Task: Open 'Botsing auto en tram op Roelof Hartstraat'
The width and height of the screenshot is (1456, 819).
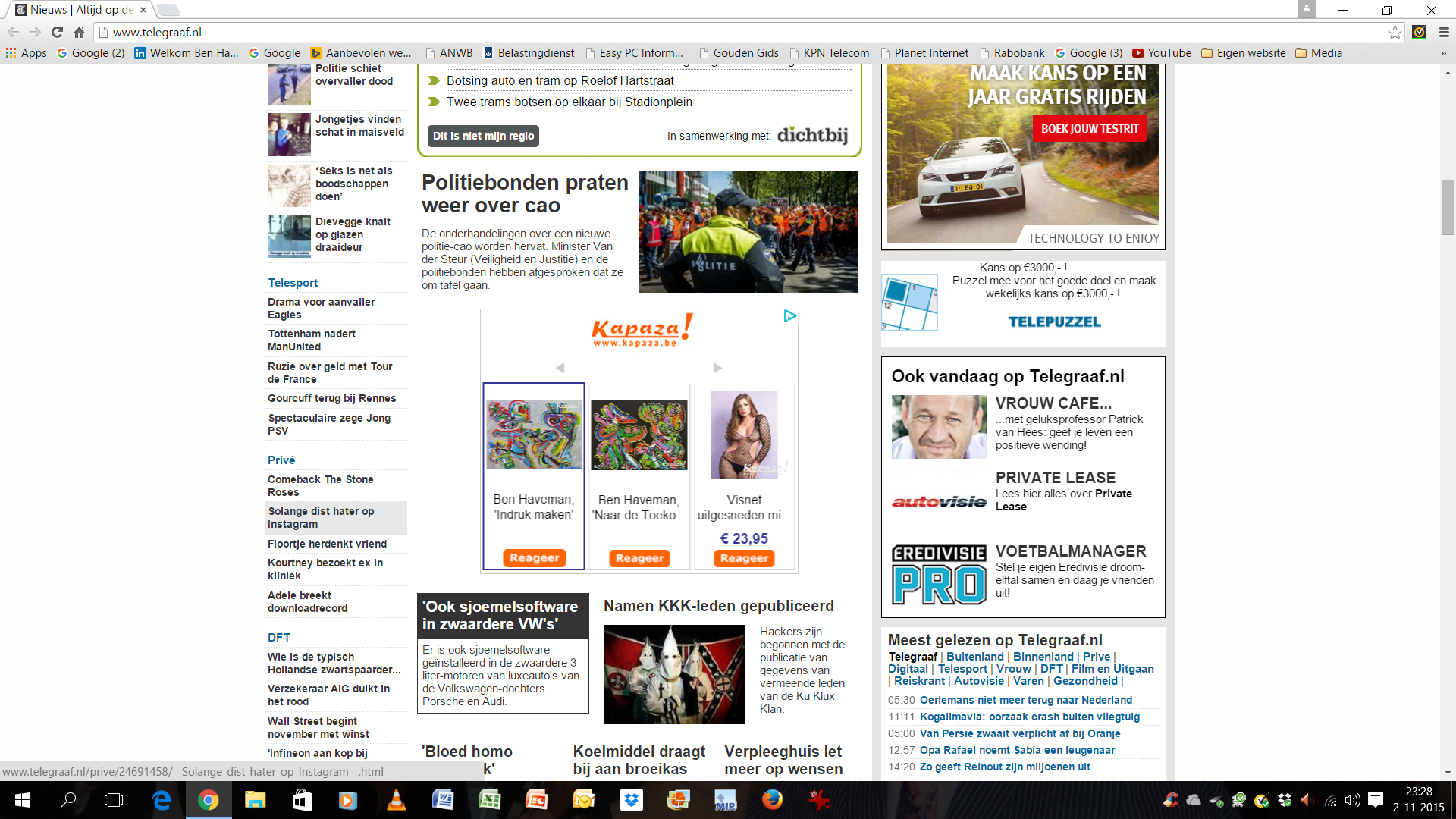Action: click(560, 80)
